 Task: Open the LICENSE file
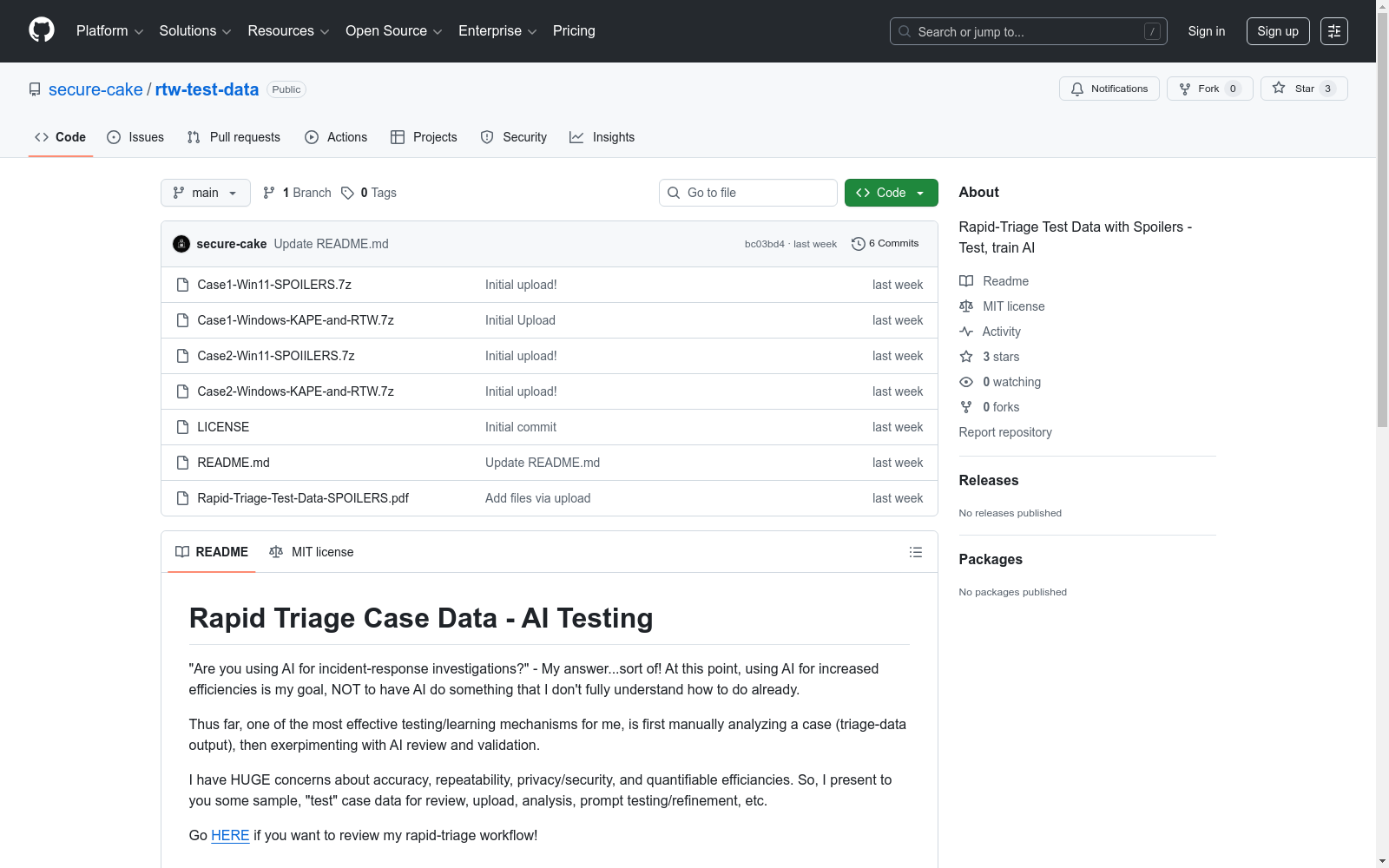pyautogui.click(x=223, y=427)
